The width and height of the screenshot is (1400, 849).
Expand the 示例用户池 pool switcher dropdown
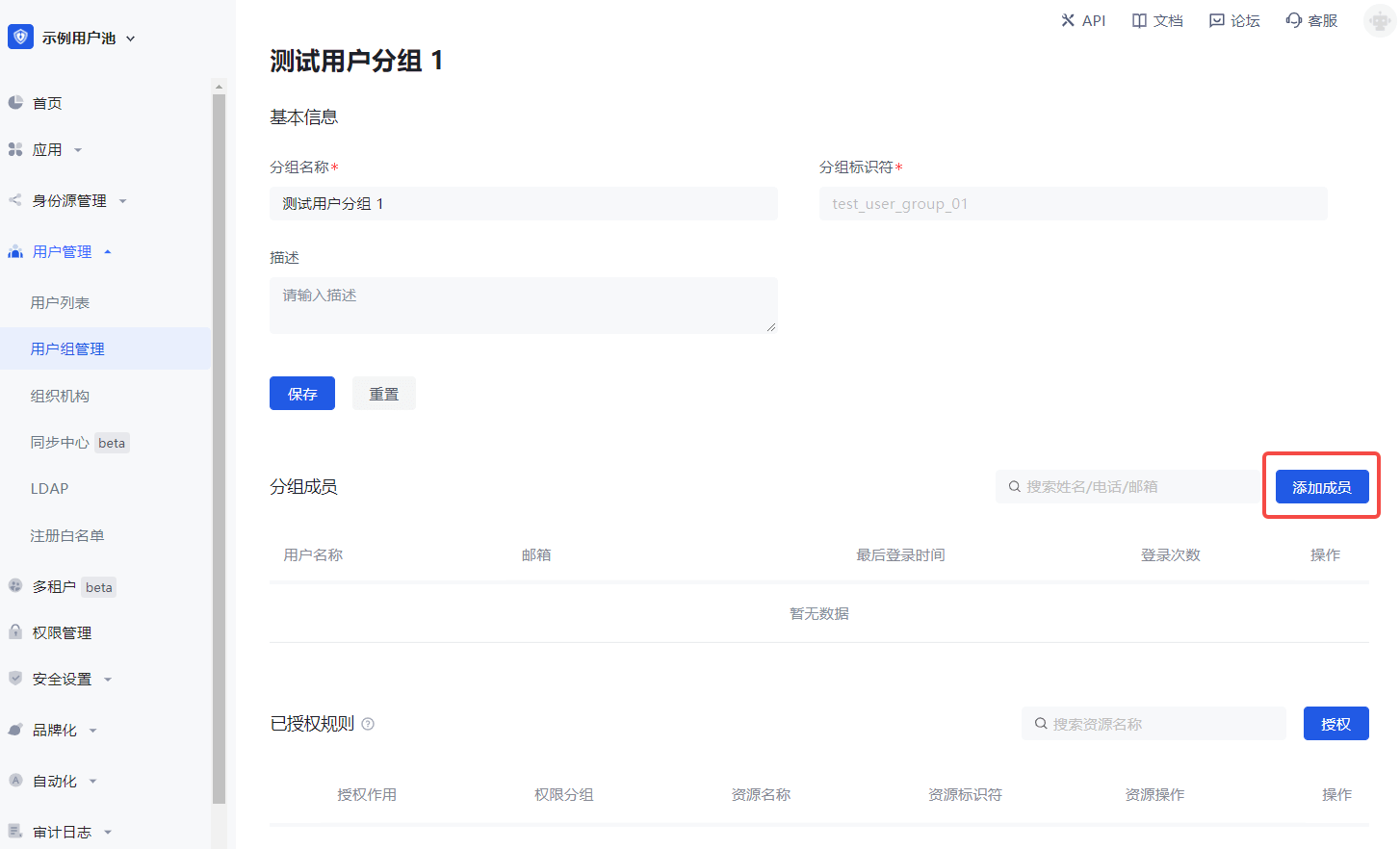pyautogui.click(x=131, y=39)
